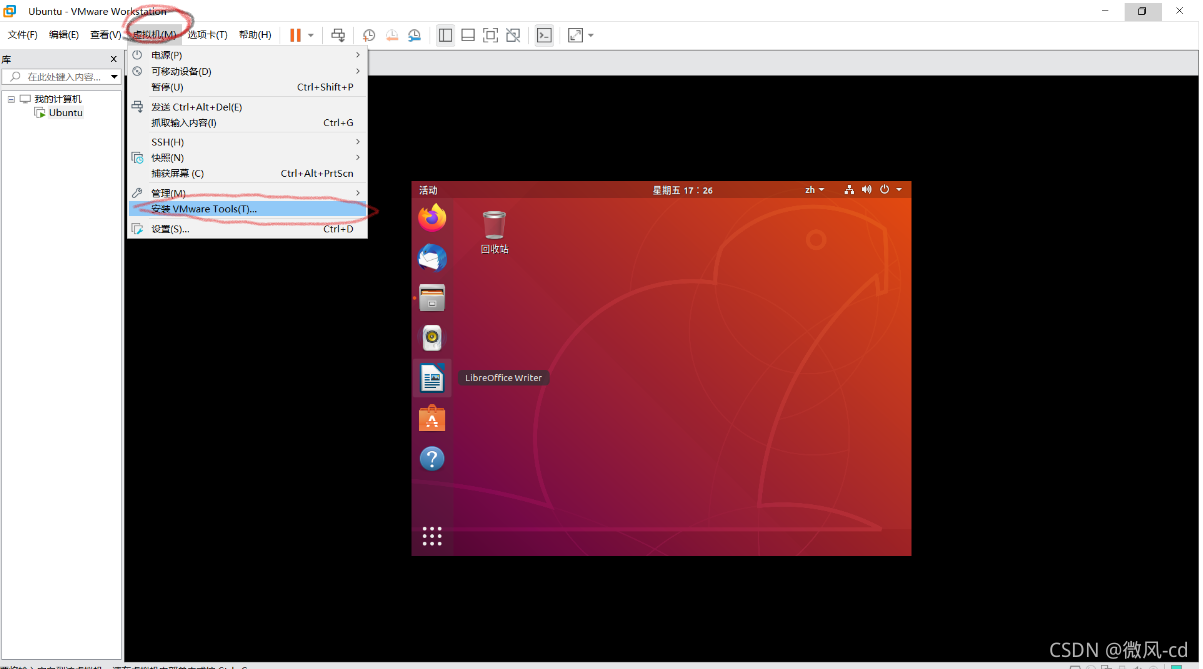
Task: Select 发送 Ctrl+Alt+Del(E) menu entry
Action: coord(247,107)
